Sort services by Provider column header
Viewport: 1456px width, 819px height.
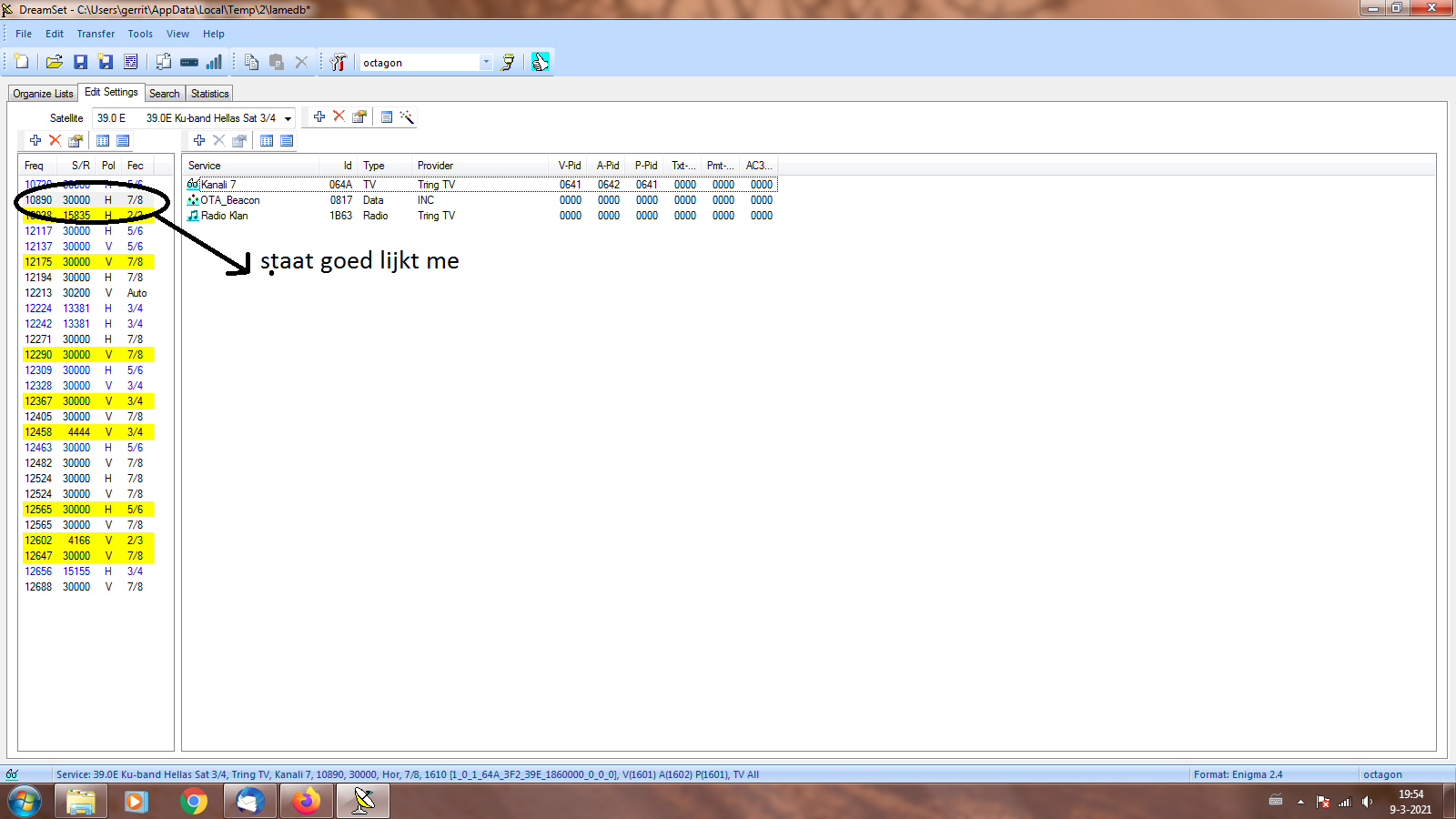pyautogui.click(x=435, y=166)
